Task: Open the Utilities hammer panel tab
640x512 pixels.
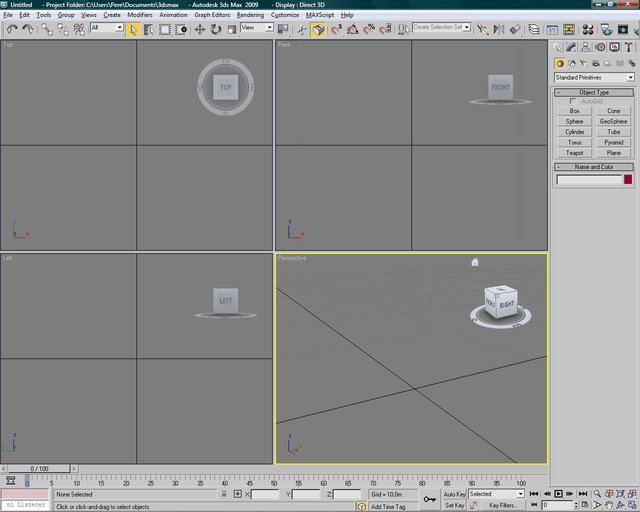Action: [x=628, y=47]
